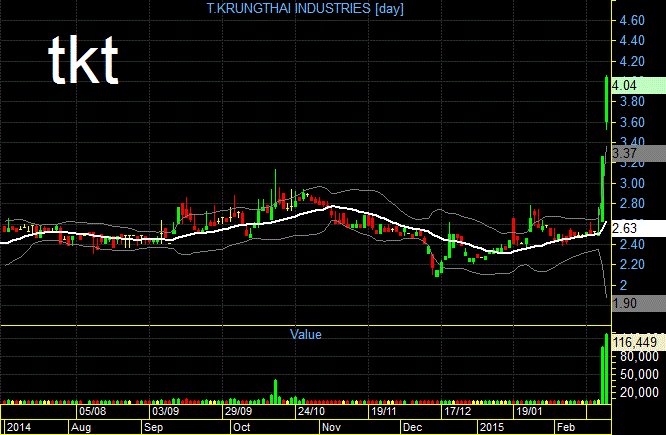
Task: Click the Aug month label
Action: pos(81,427)
